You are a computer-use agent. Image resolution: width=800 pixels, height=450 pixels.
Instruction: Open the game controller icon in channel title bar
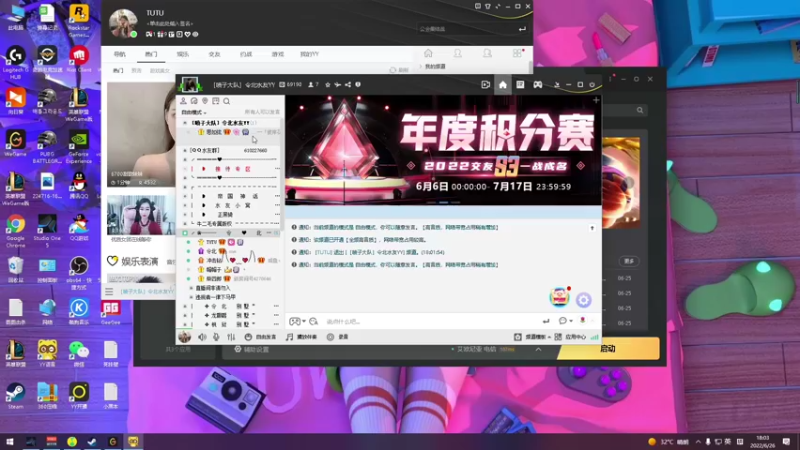tap(538, 85)
